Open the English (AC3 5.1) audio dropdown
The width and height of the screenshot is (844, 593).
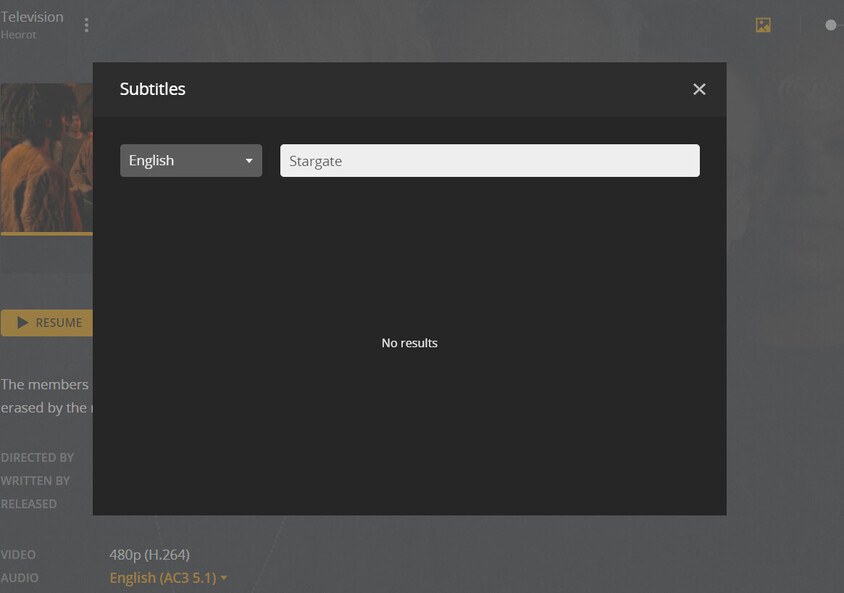pos(168,577)
